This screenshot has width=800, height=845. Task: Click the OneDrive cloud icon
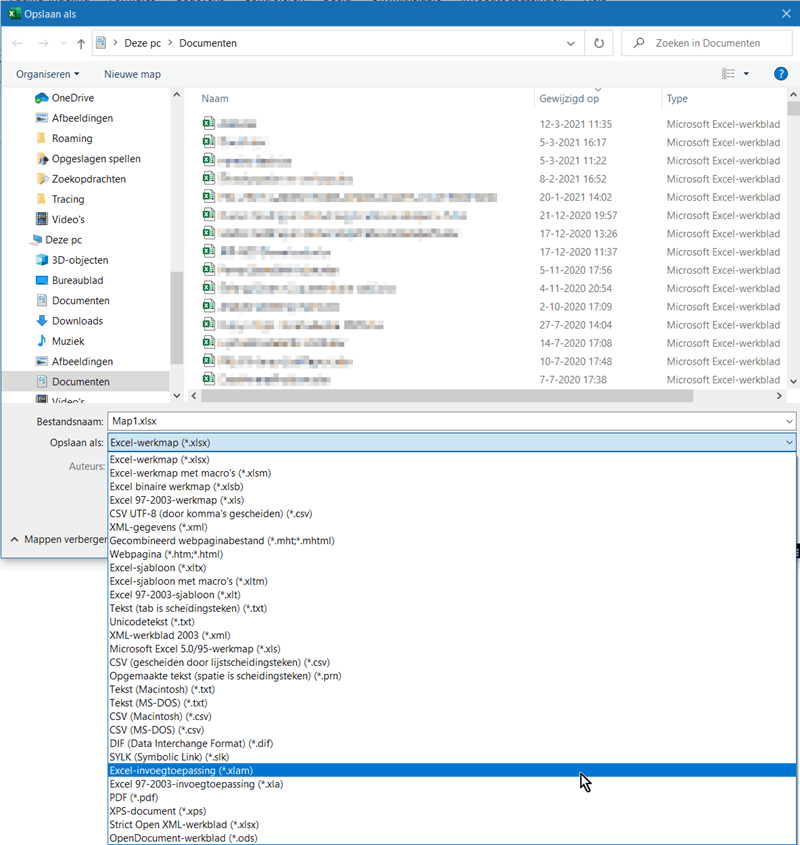click(42, 98)
